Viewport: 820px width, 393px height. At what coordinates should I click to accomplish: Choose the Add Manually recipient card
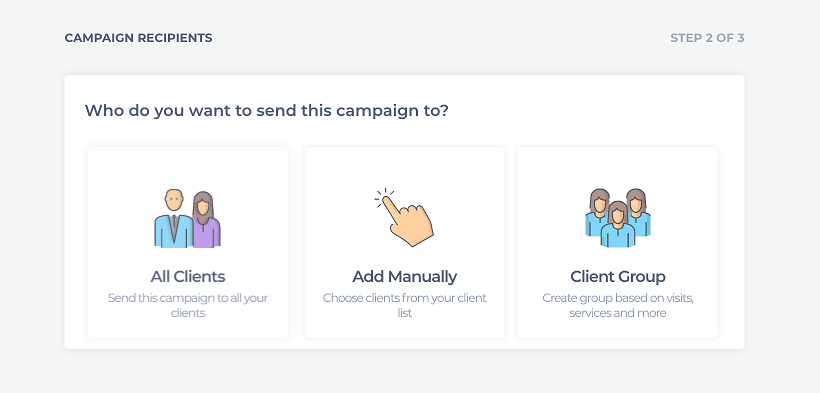404,242
